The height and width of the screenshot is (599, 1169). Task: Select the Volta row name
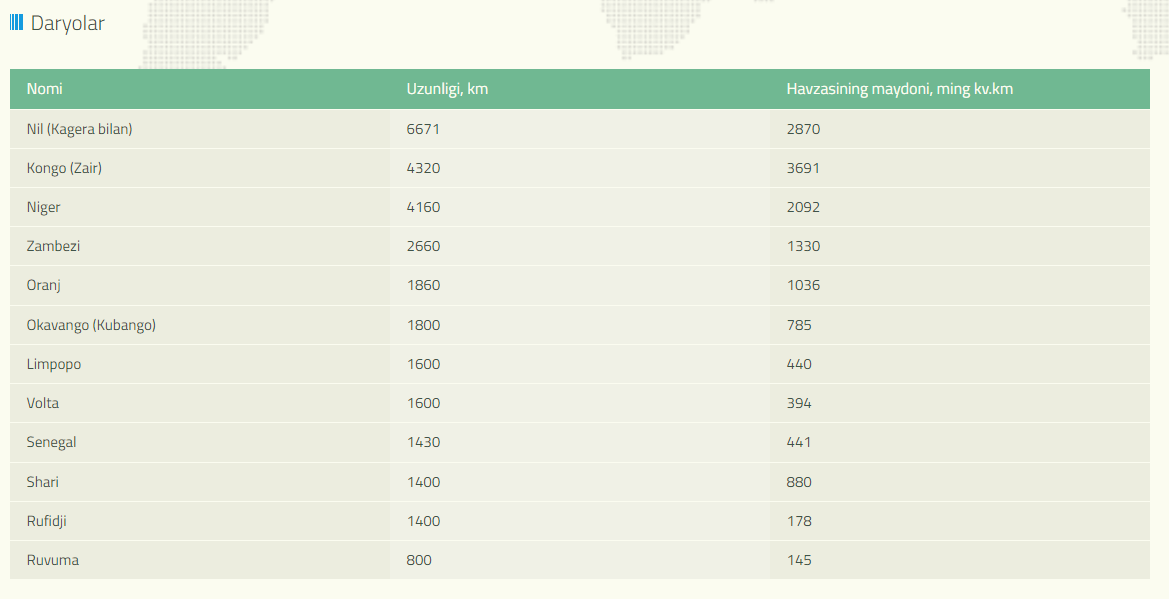[x=43, y=403]
